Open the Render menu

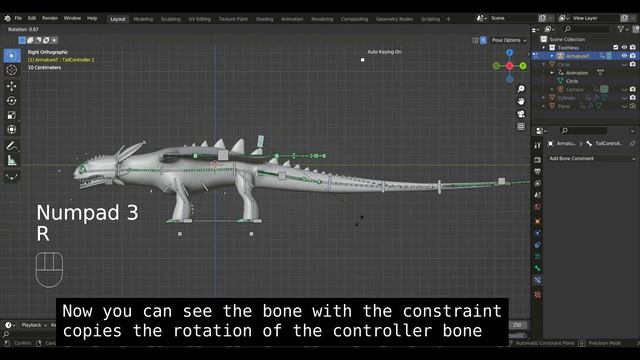point(50,18)
